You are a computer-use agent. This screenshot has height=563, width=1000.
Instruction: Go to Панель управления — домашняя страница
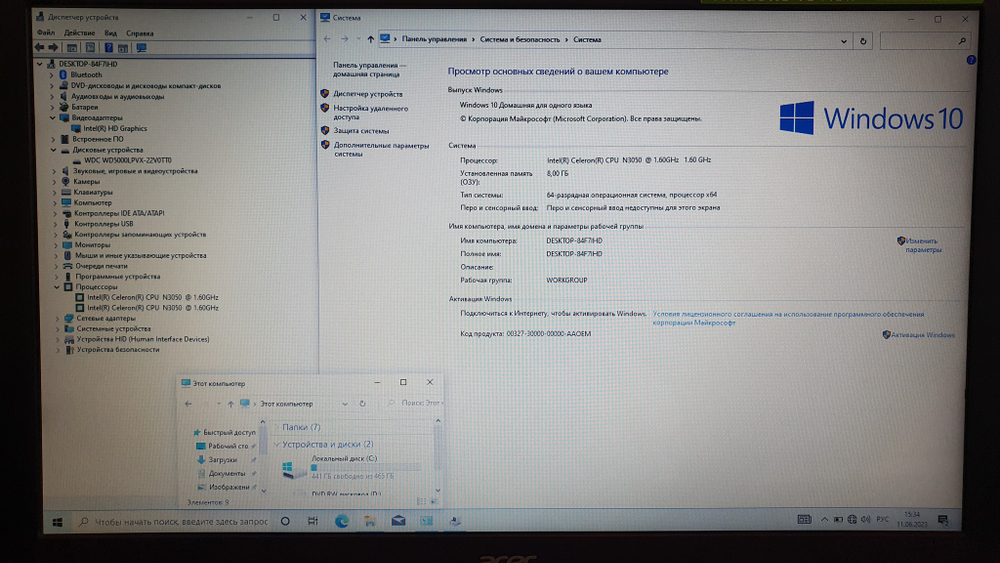[369, 69]
